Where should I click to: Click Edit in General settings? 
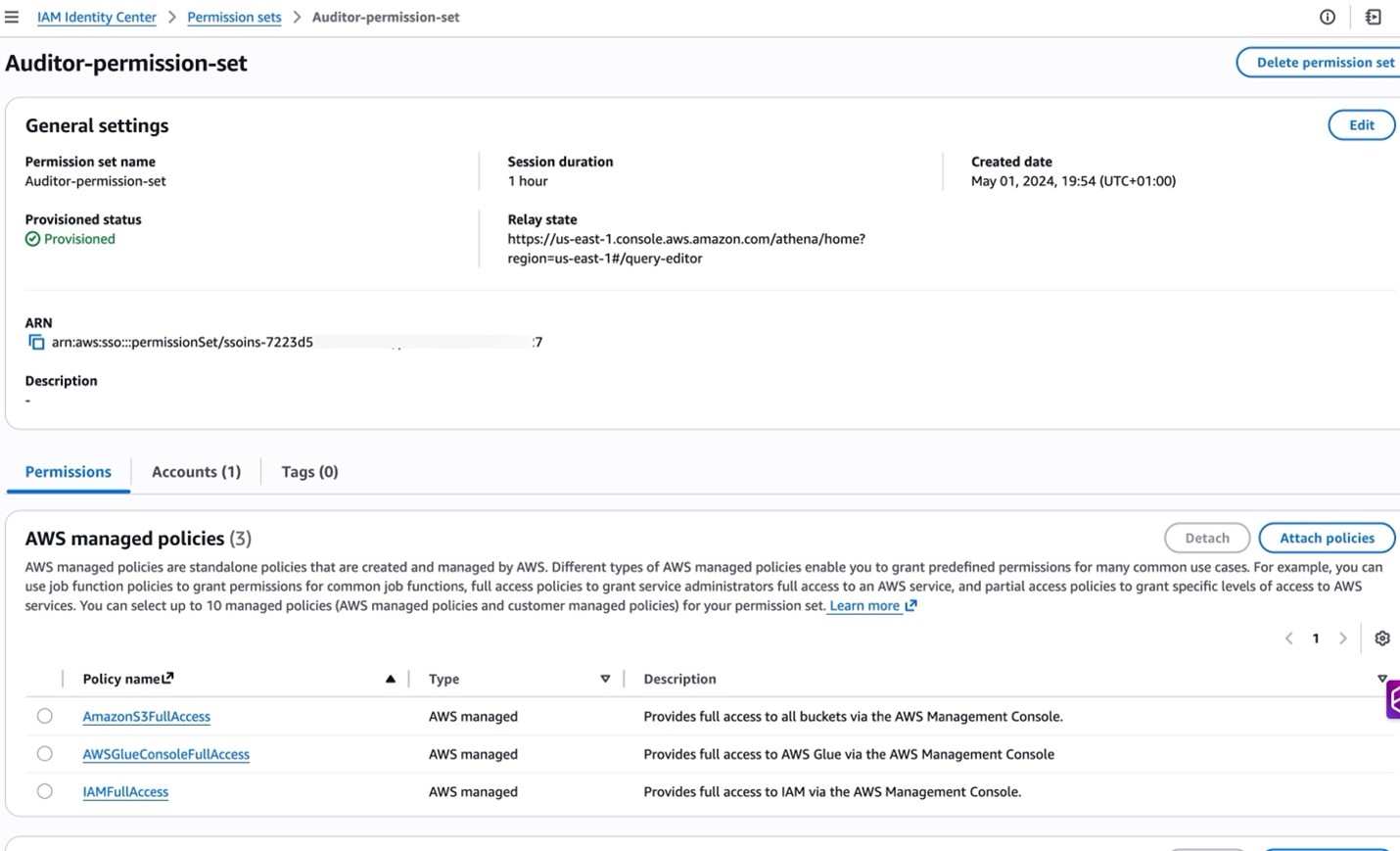pyautogui.click(x=1361, y=125)
